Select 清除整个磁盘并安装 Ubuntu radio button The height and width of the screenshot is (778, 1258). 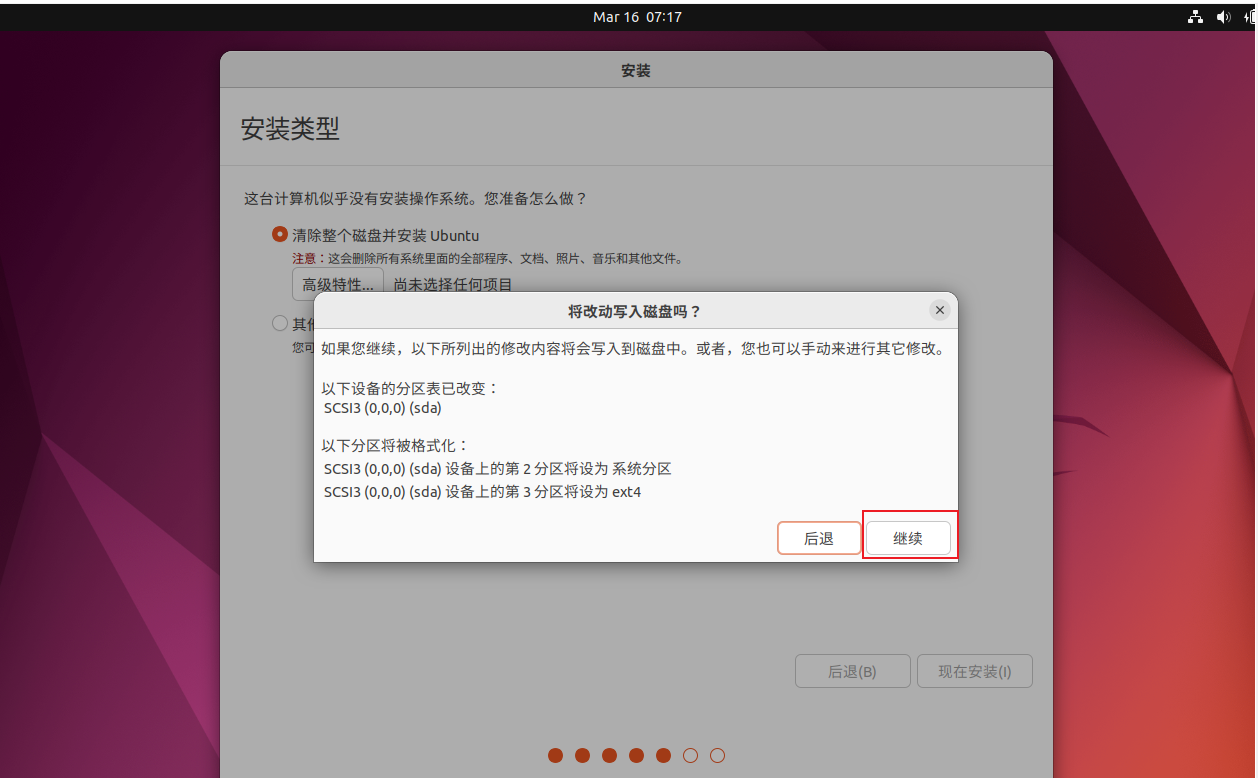point(280,235)
